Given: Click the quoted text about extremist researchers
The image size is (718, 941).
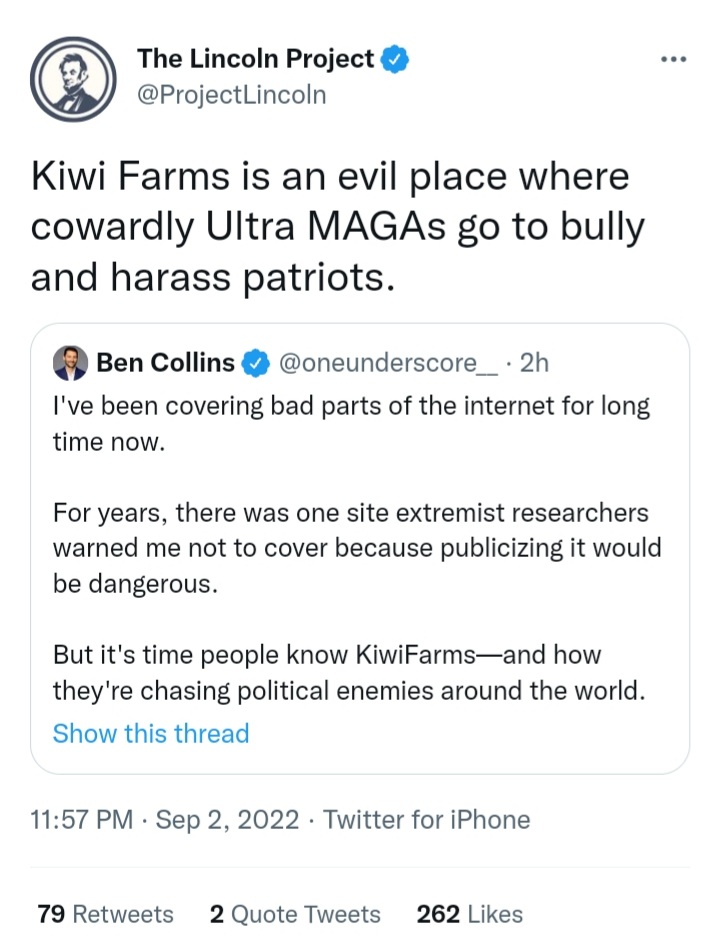Looking at the screenshot, I should [357, 548].
